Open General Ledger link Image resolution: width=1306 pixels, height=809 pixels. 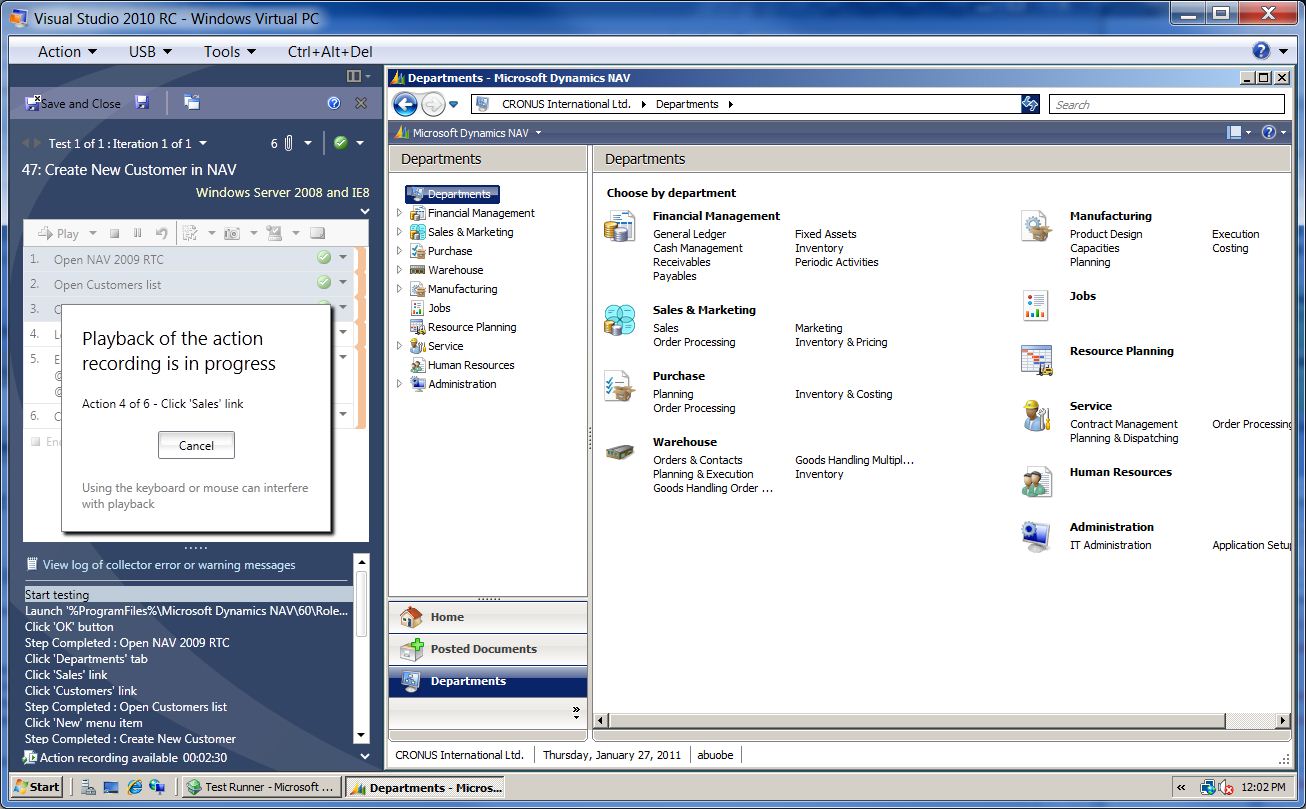(x=690, y=234)
